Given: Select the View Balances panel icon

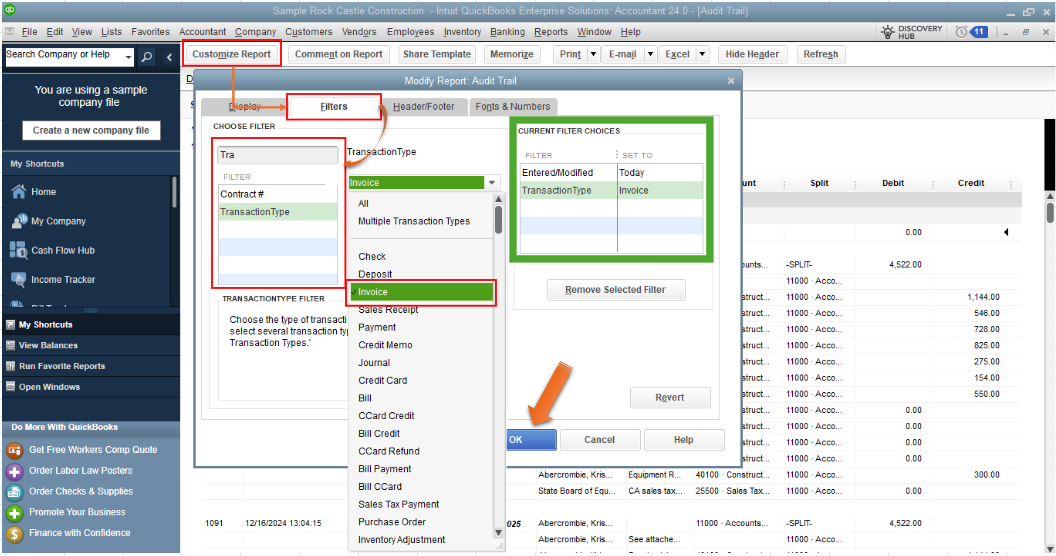Looking at the screenshot, I should click(x=10, y=345).
